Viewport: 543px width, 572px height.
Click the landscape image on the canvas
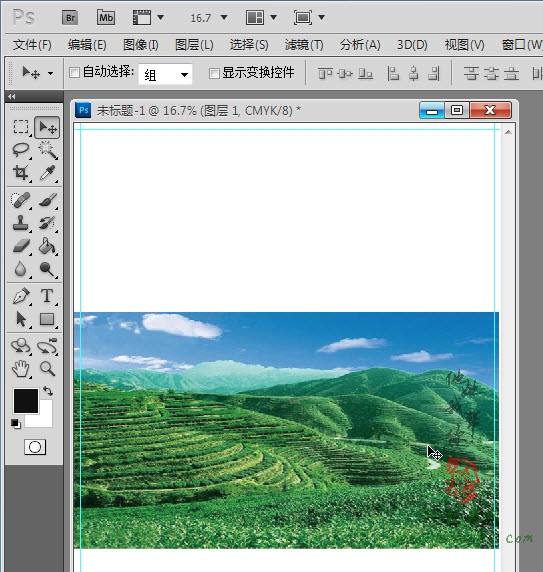[x=286, y=430]
